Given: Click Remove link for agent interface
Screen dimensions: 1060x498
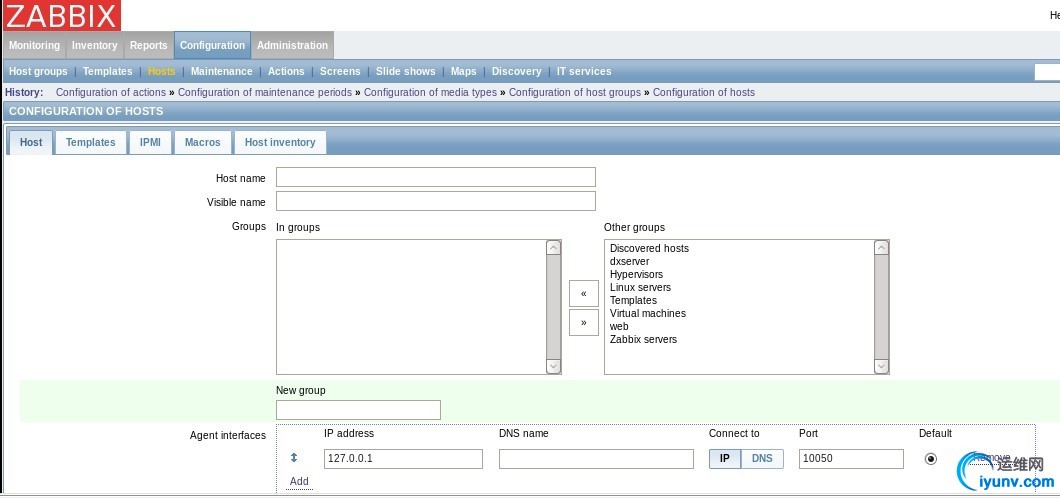Looking at the screenshot, I should point(991,458).
